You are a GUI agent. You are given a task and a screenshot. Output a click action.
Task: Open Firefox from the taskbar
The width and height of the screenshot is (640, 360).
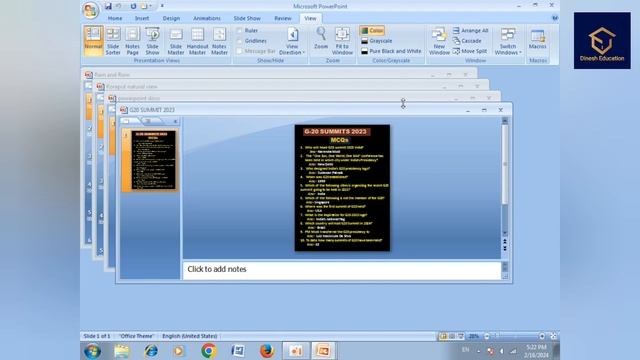point(267,351)
